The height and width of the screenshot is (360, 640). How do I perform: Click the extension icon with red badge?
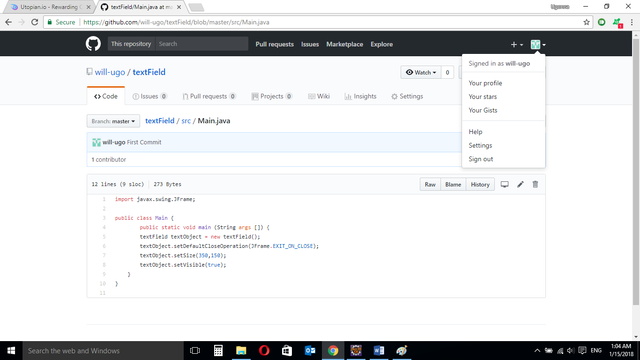(617, 23)
